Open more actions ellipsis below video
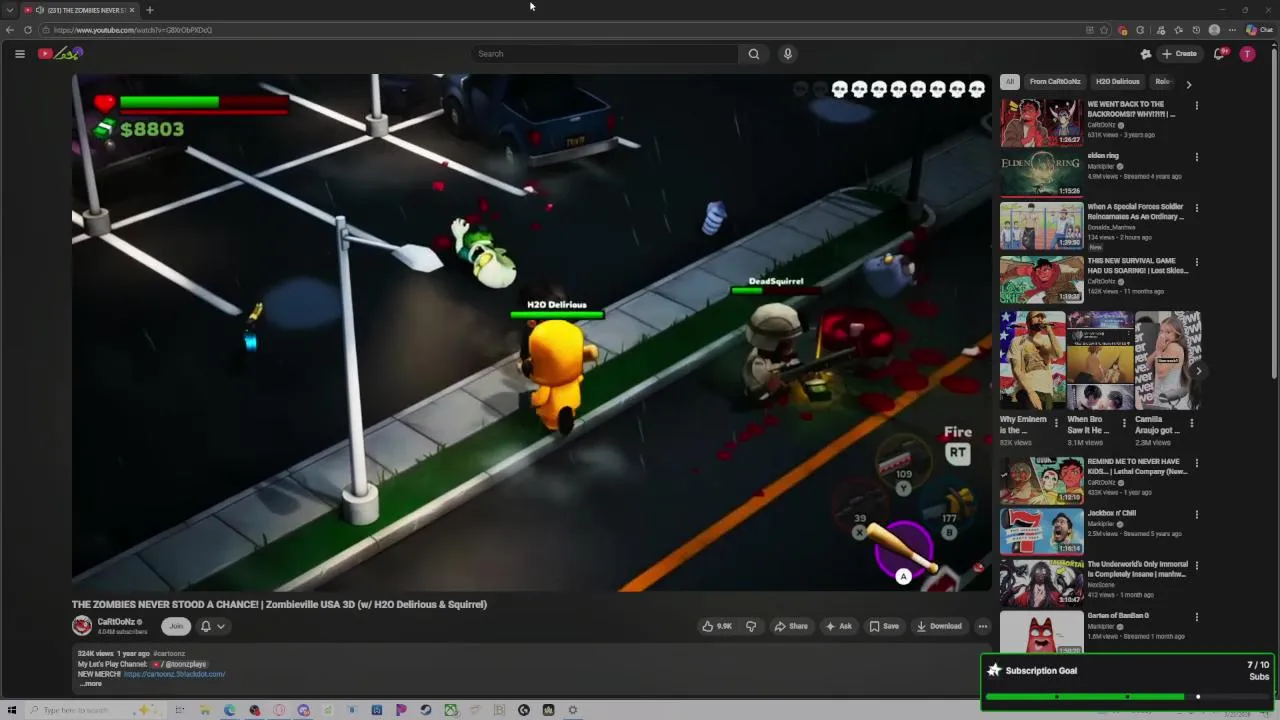1280x720 pixels. coord(983,626)
